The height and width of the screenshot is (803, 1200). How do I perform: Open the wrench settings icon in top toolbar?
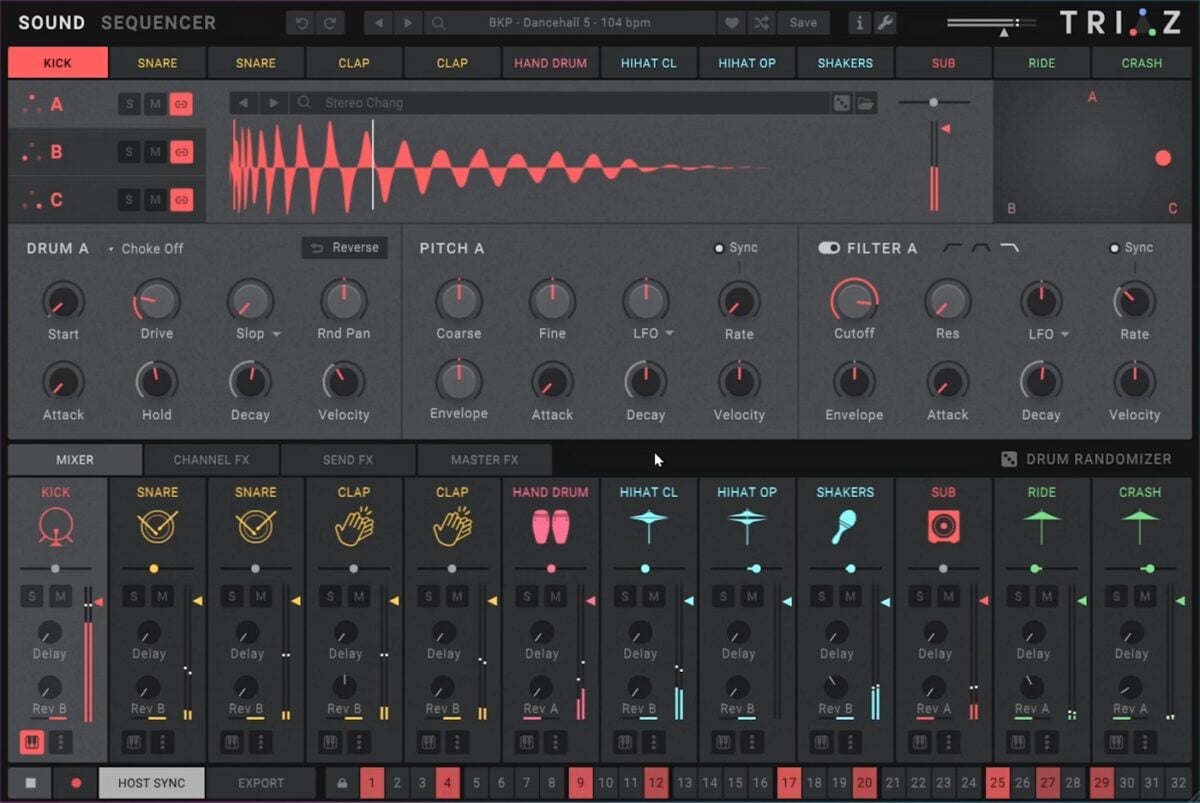884,22
